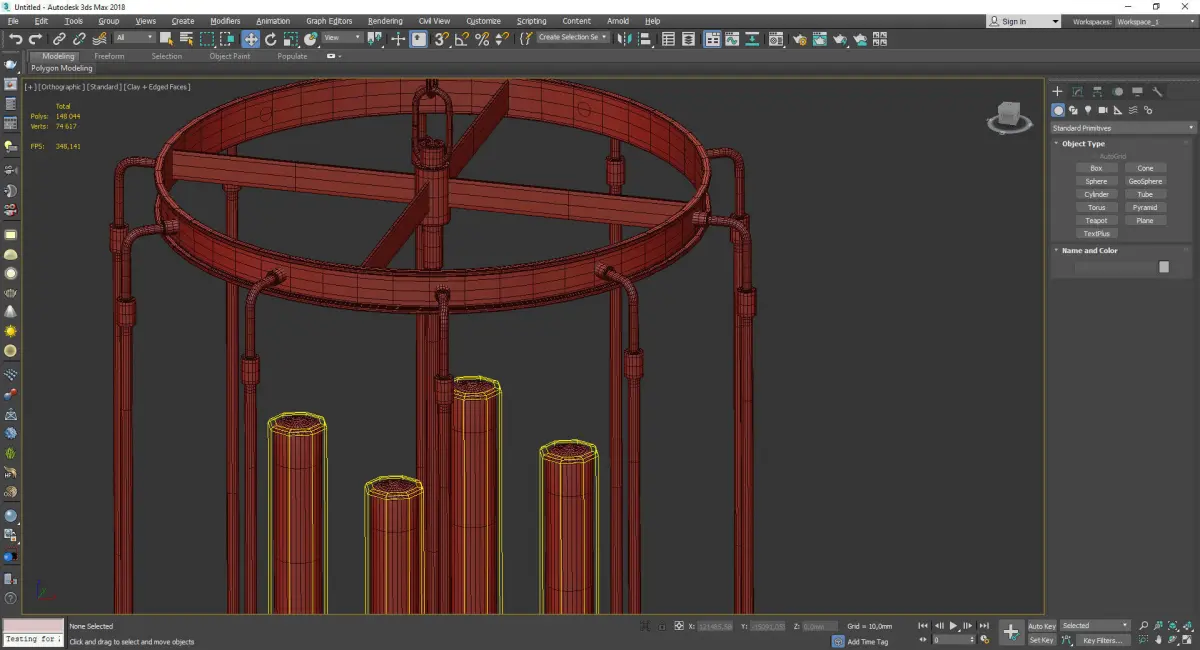The height and width of the screenshot is (650, 1200).
Task: Toggle the Angle Snap icon
Action: pyautogui.click(x=461, y=39)
